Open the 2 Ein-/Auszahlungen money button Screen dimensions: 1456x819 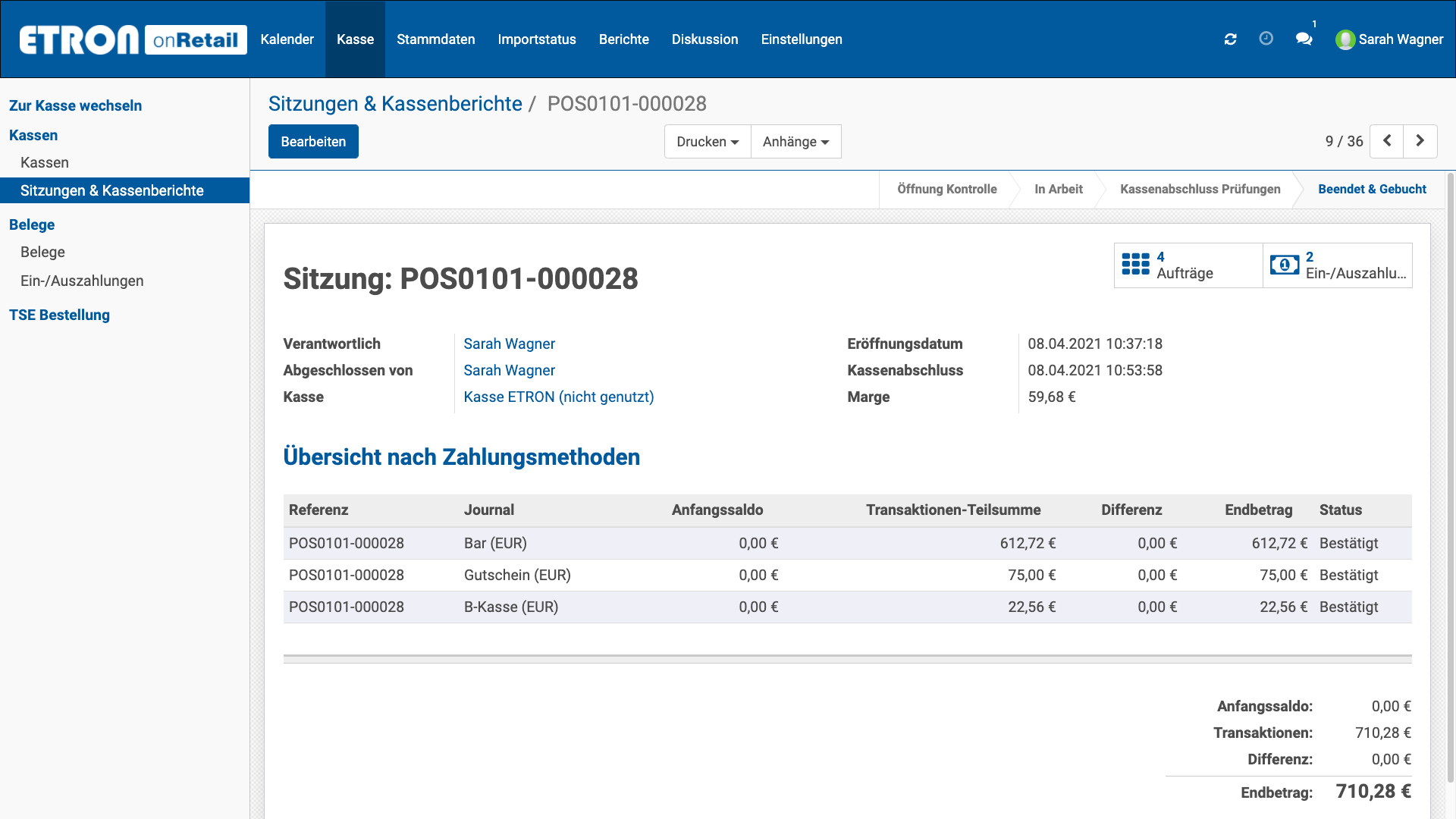(x=1338, y=265)
